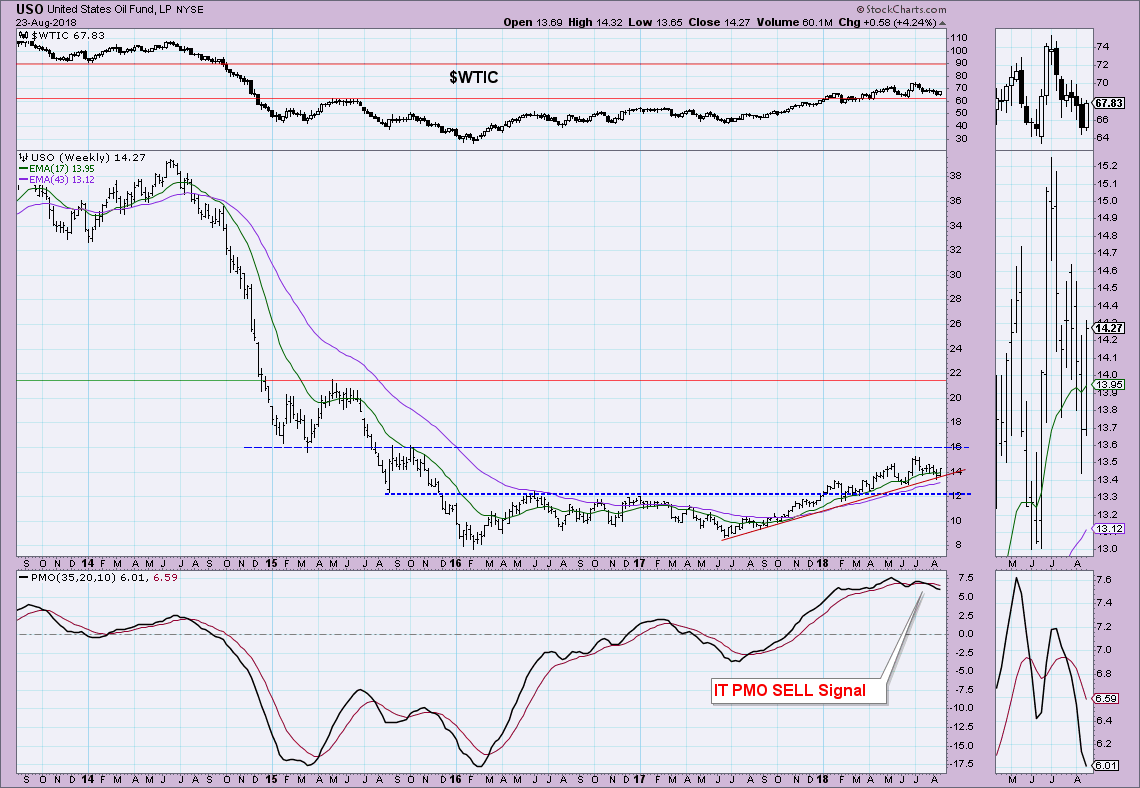This screenshot has height=788, width=1140.
Task: Click the EMA(17) 13.95 legend text
Action: 62,169
